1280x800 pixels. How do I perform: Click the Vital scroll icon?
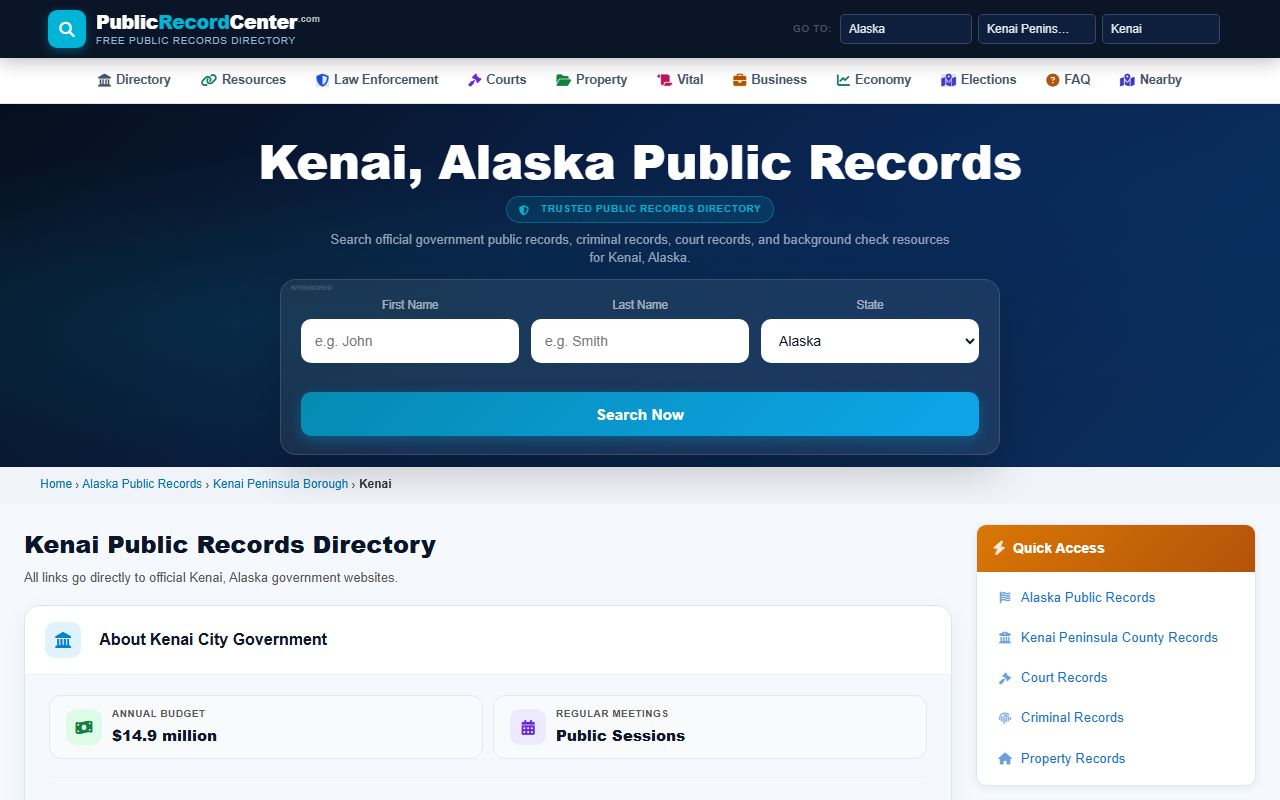click(x=664, y=80)
